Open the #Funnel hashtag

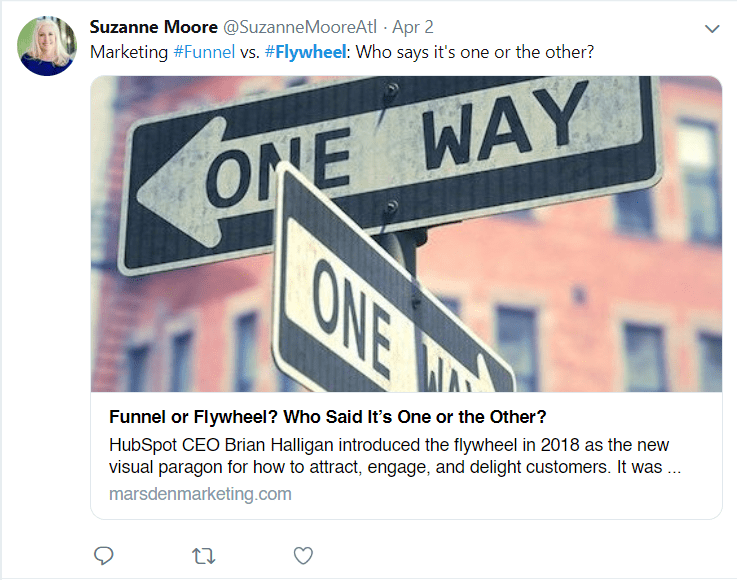(207, 51)
